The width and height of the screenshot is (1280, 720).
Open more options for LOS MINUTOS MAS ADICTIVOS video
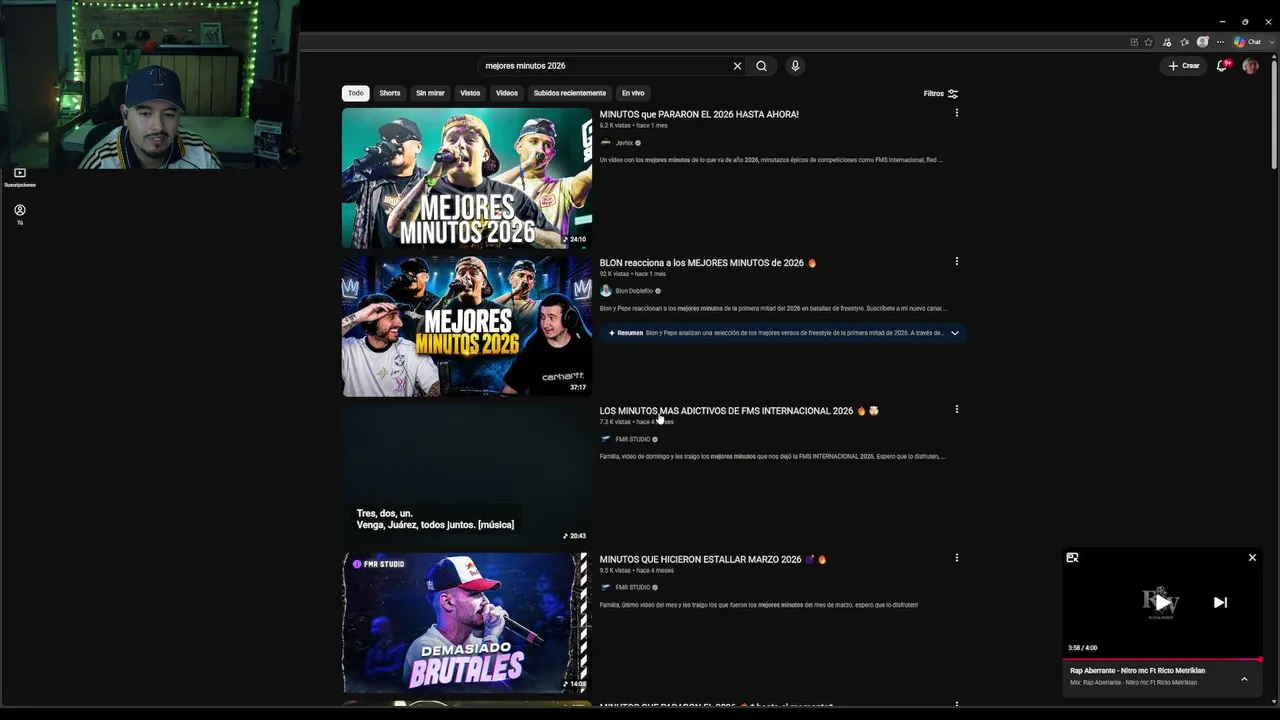tap(956, 409)
